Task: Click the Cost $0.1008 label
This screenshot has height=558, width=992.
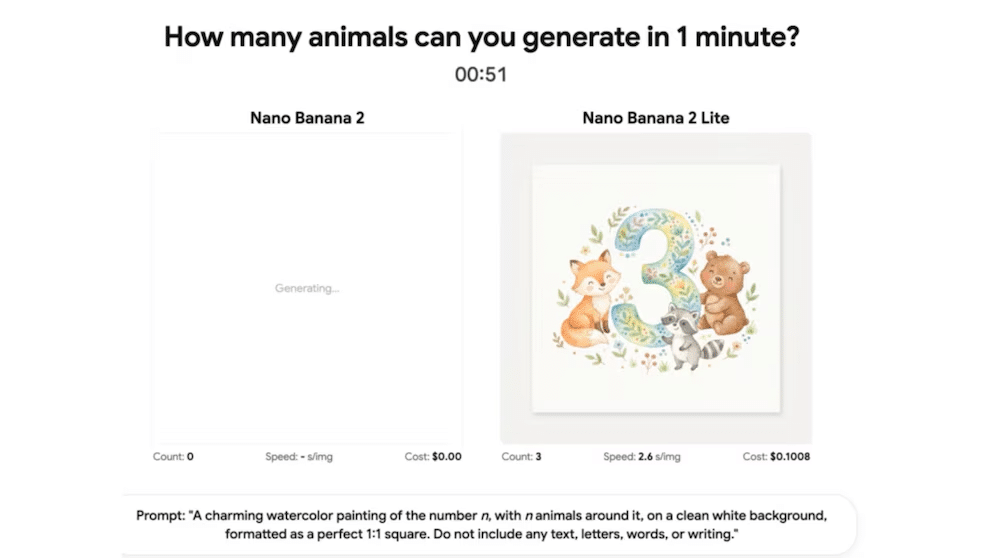Action: click(x=776, y=456)
